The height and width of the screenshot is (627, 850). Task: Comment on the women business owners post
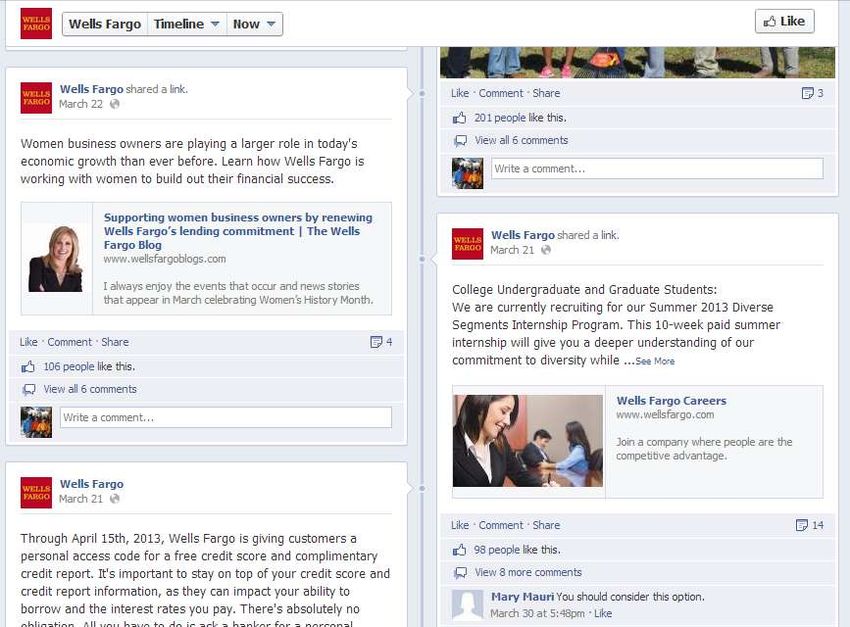tap(69, 342)
